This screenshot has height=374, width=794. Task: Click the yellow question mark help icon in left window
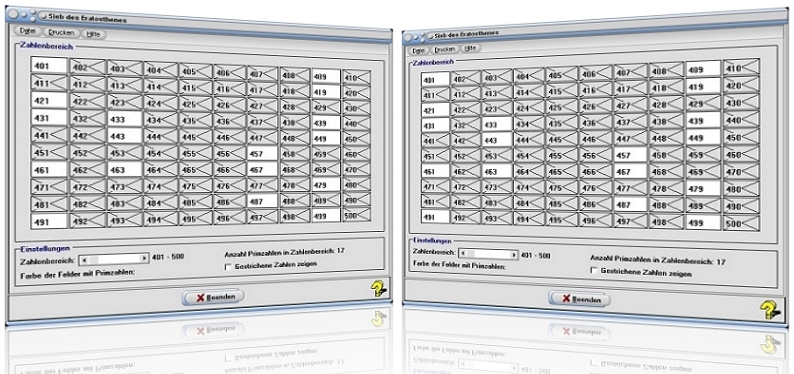point(378,288)
